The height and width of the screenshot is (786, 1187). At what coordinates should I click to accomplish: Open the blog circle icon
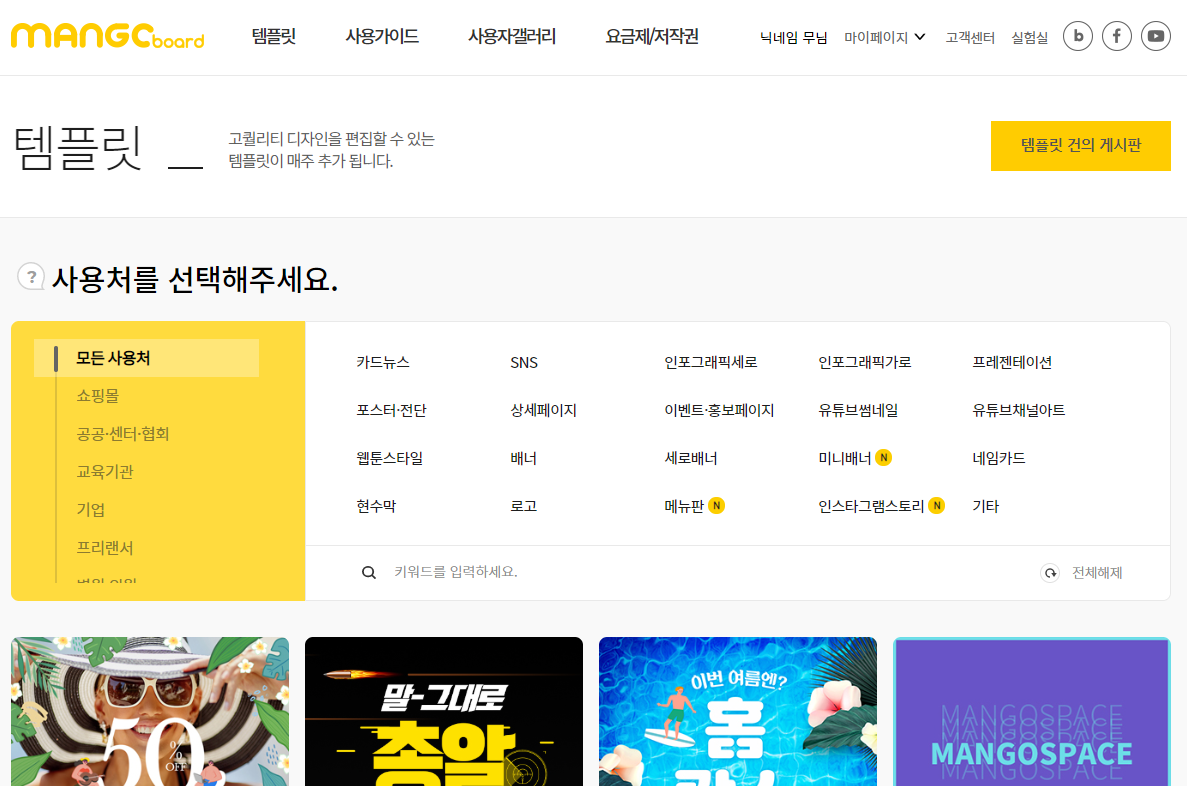[x=1078, y=36]
